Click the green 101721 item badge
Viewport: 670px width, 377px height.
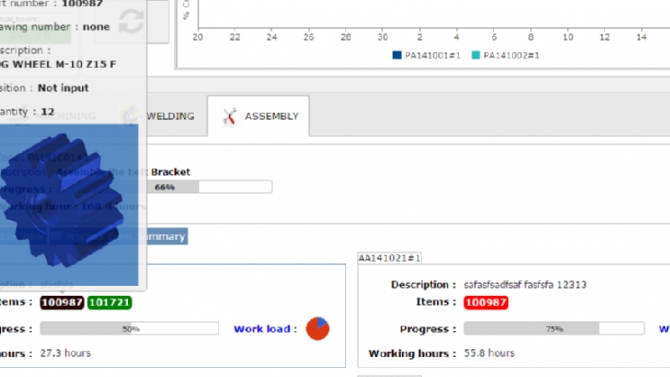[x=110, y=303]
